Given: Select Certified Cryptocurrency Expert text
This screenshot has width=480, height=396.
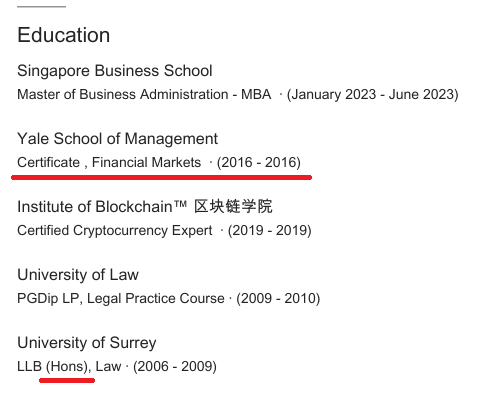Looking at the screenshot, I should (x=115, y=231).
